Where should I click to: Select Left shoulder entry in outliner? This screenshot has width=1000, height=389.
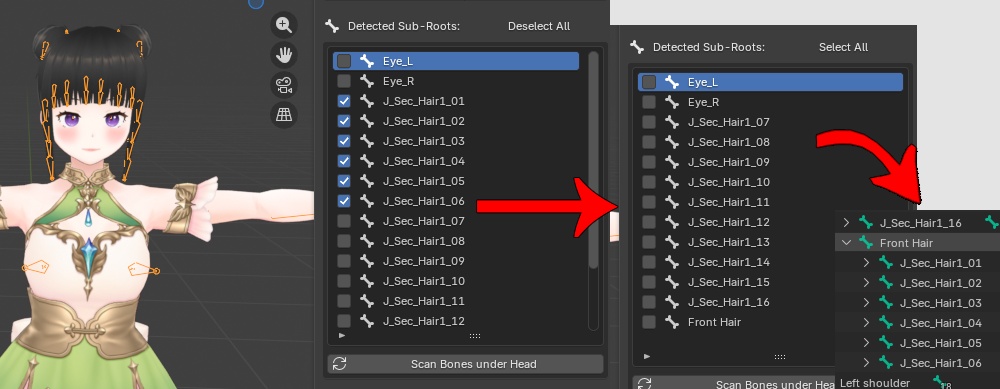point(874,383)
